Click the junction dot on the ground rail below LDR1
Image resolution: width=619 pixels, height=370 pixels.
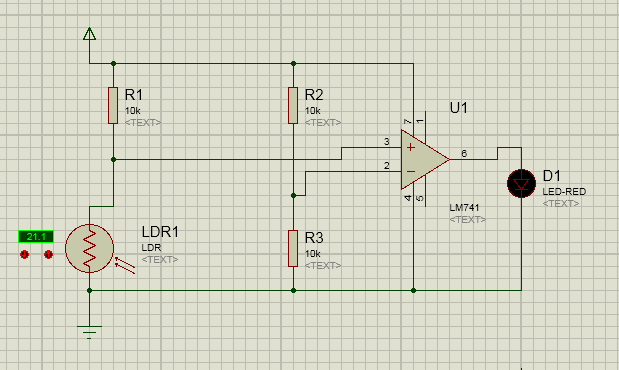pyautogui.click(x=90, y=290)
